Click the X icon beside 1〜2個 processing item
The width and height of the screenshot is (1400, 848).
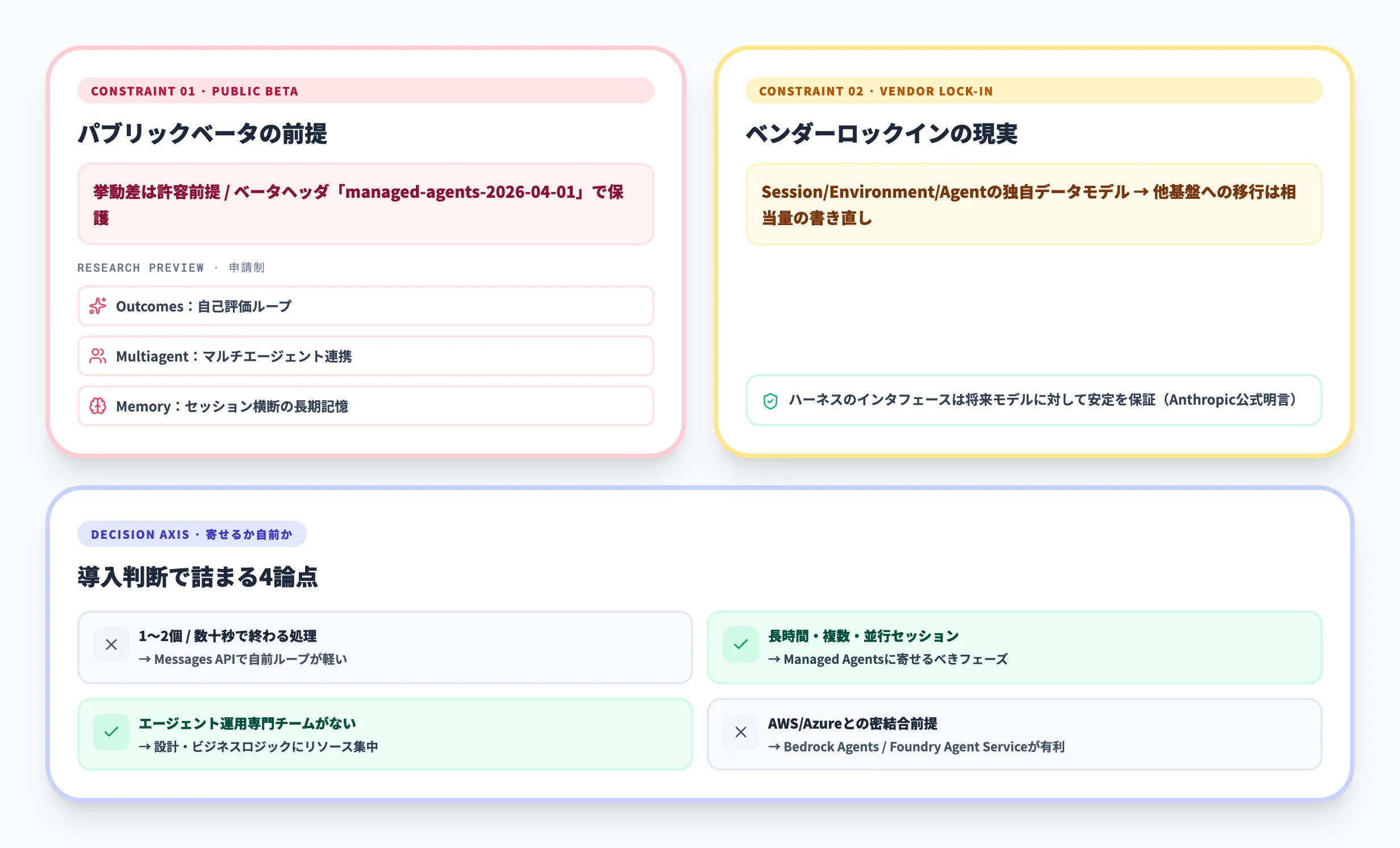(x=111, y=645)
